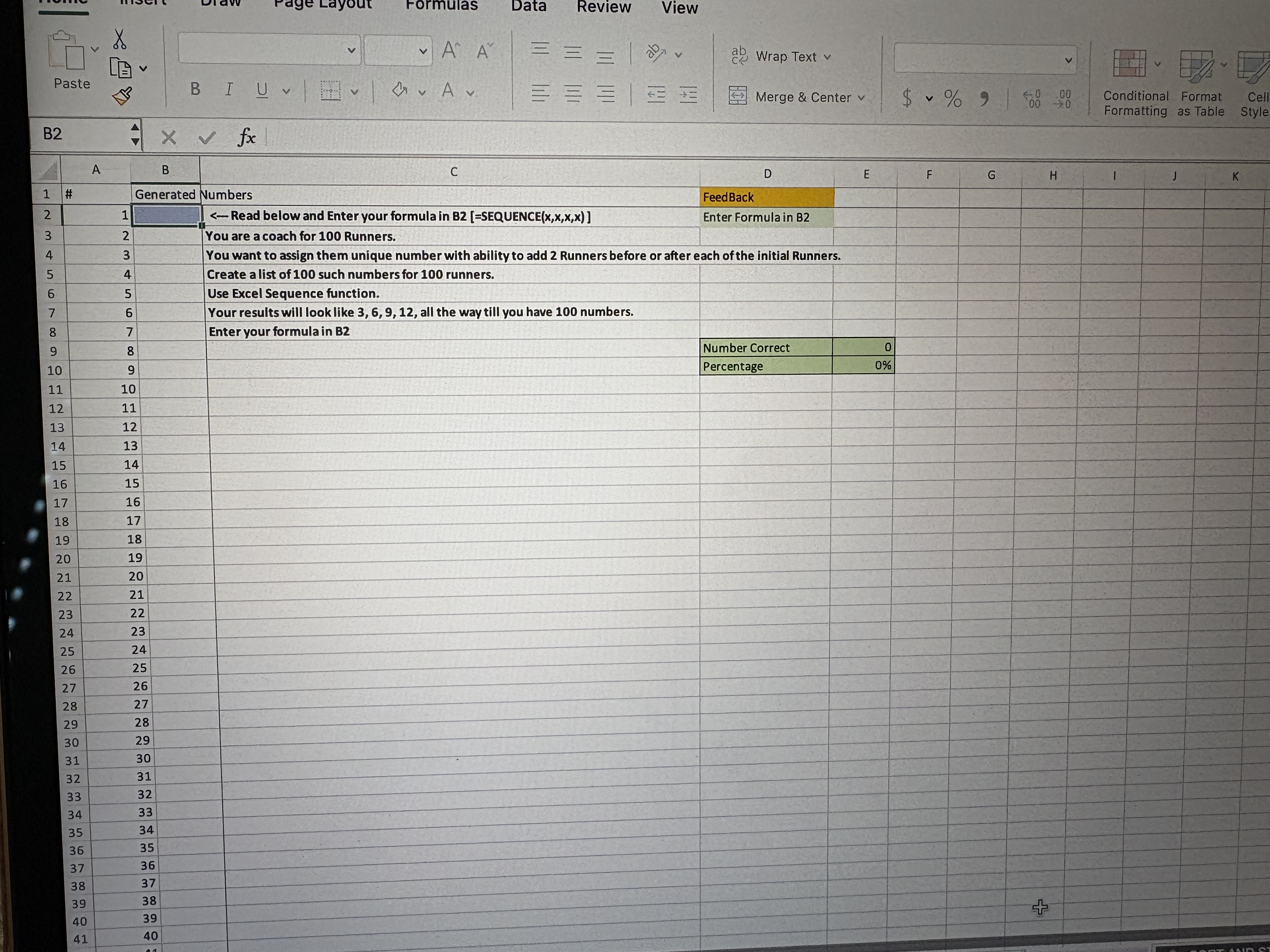Toggle Bold formatting
The width and height of the screenshot is (1270, 952).
click(195, 89)
